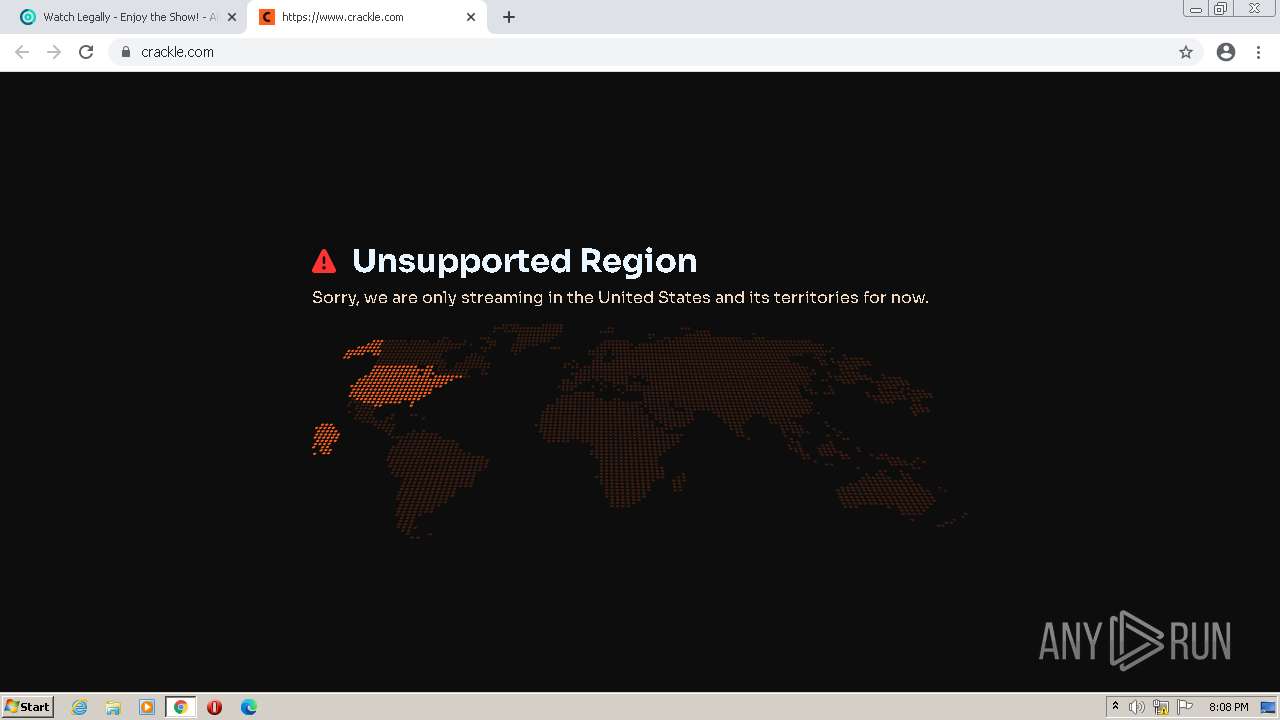
Task: Click the Show desktop button
Action: pyautogui.click(x=1270, y=707)
